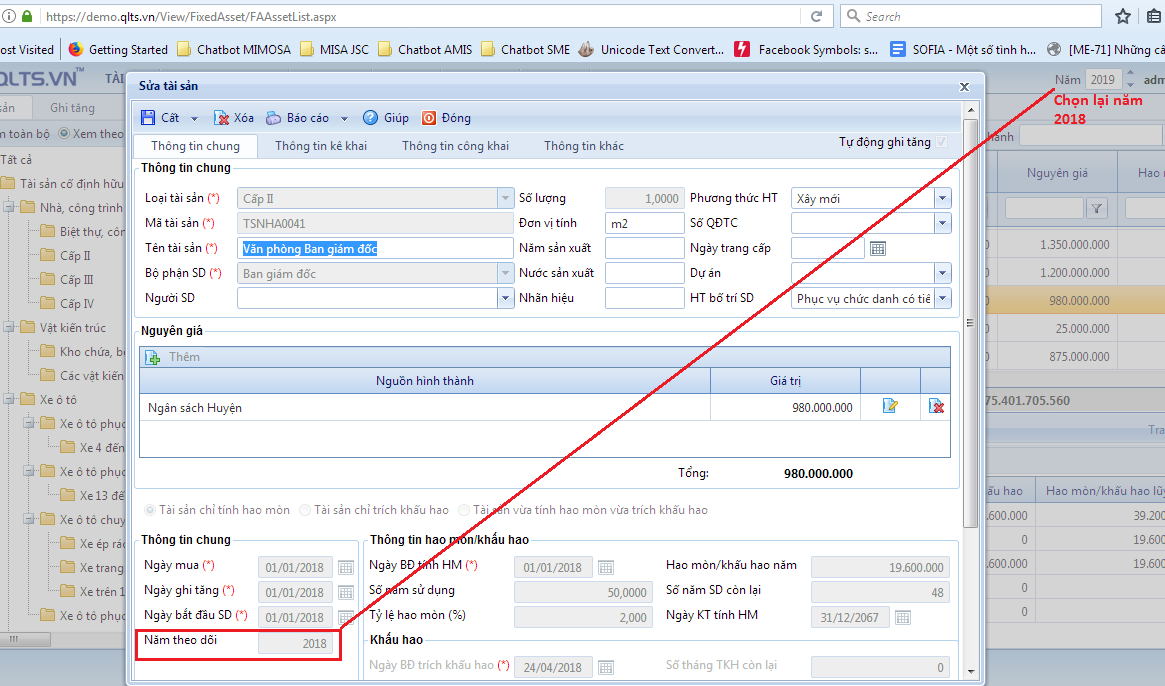Screen dimensions: 1165x686
Task: Select Cấp III tree folder
Action: coord(67,279)
